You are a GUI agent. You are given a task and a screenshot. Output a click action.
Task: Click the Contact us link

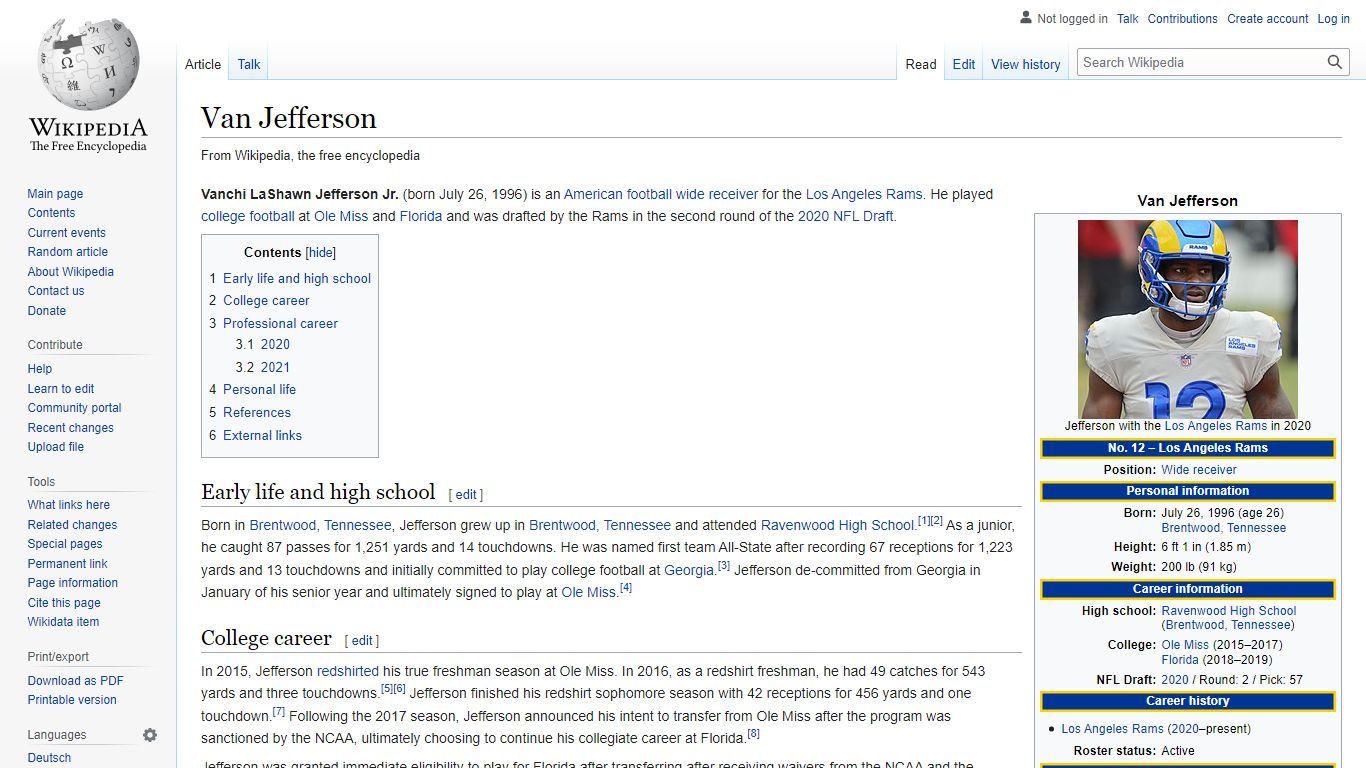coord(56,291)
